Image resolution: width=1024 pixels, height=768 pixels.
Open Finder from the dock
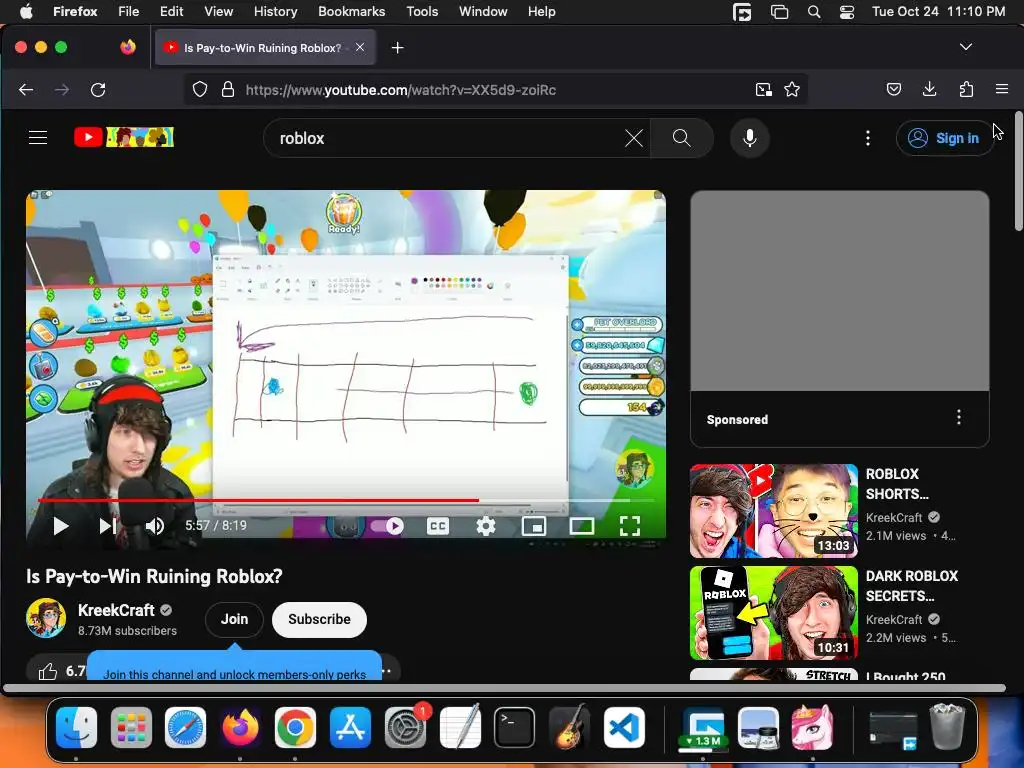point(76,728)
